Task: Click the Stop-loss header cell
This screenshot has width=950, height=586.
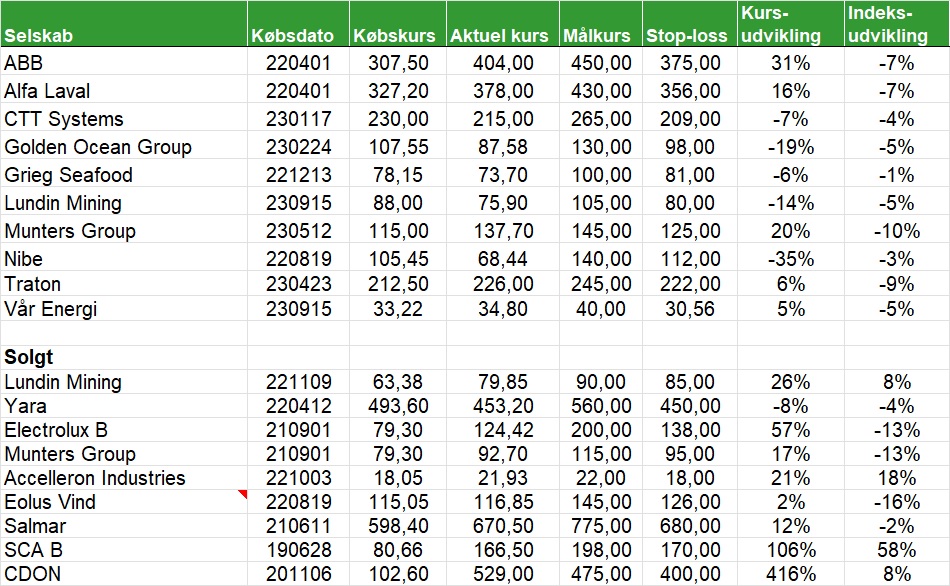Action: (685, 36)
